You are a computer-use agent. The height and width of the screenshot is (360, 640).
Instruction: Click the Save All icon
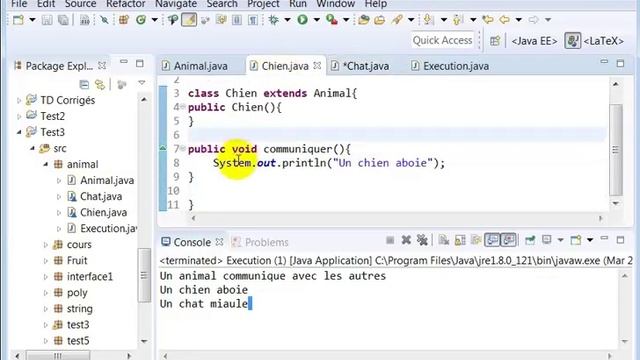pos(63,20)
